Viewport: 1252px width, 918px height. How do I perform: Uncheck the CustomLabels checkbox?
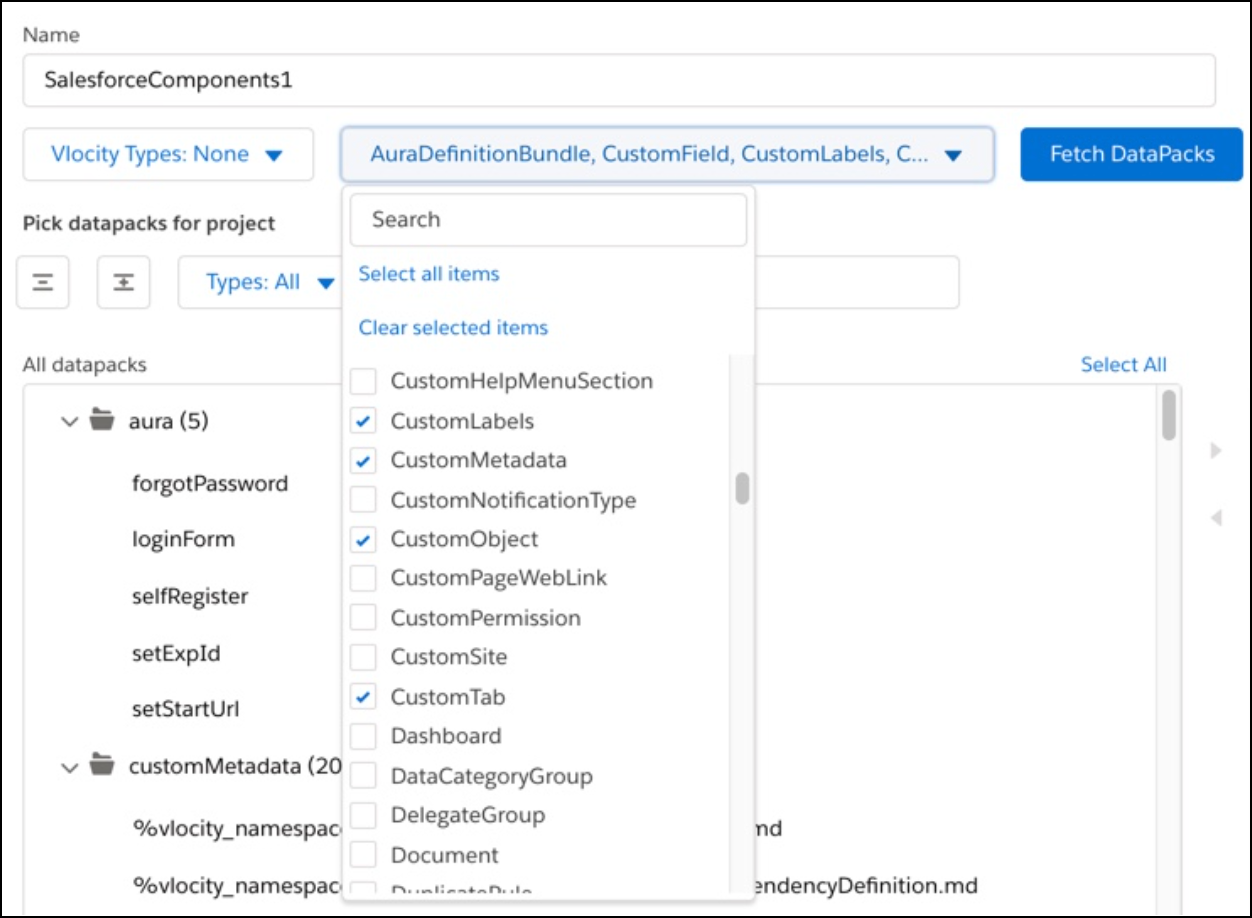(x=364, y=421)
